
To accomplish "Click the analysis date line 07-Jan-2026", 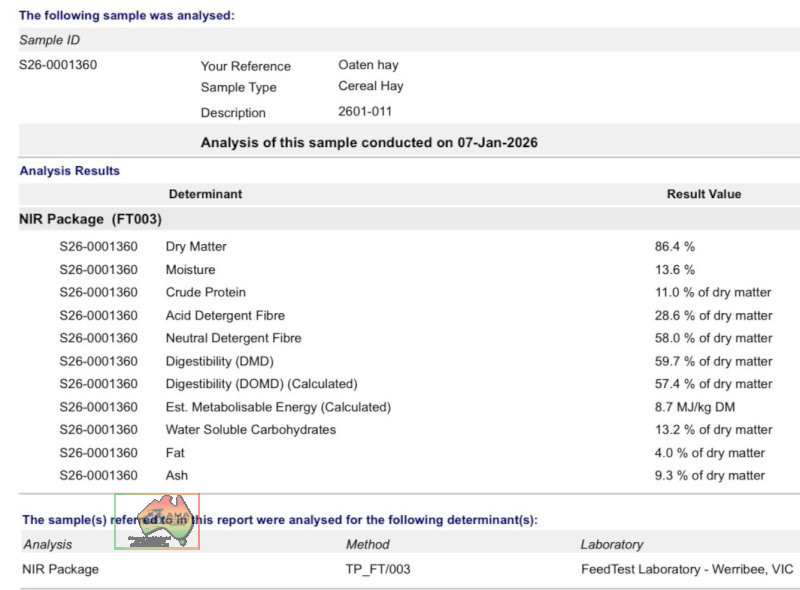I will point(369,142).
